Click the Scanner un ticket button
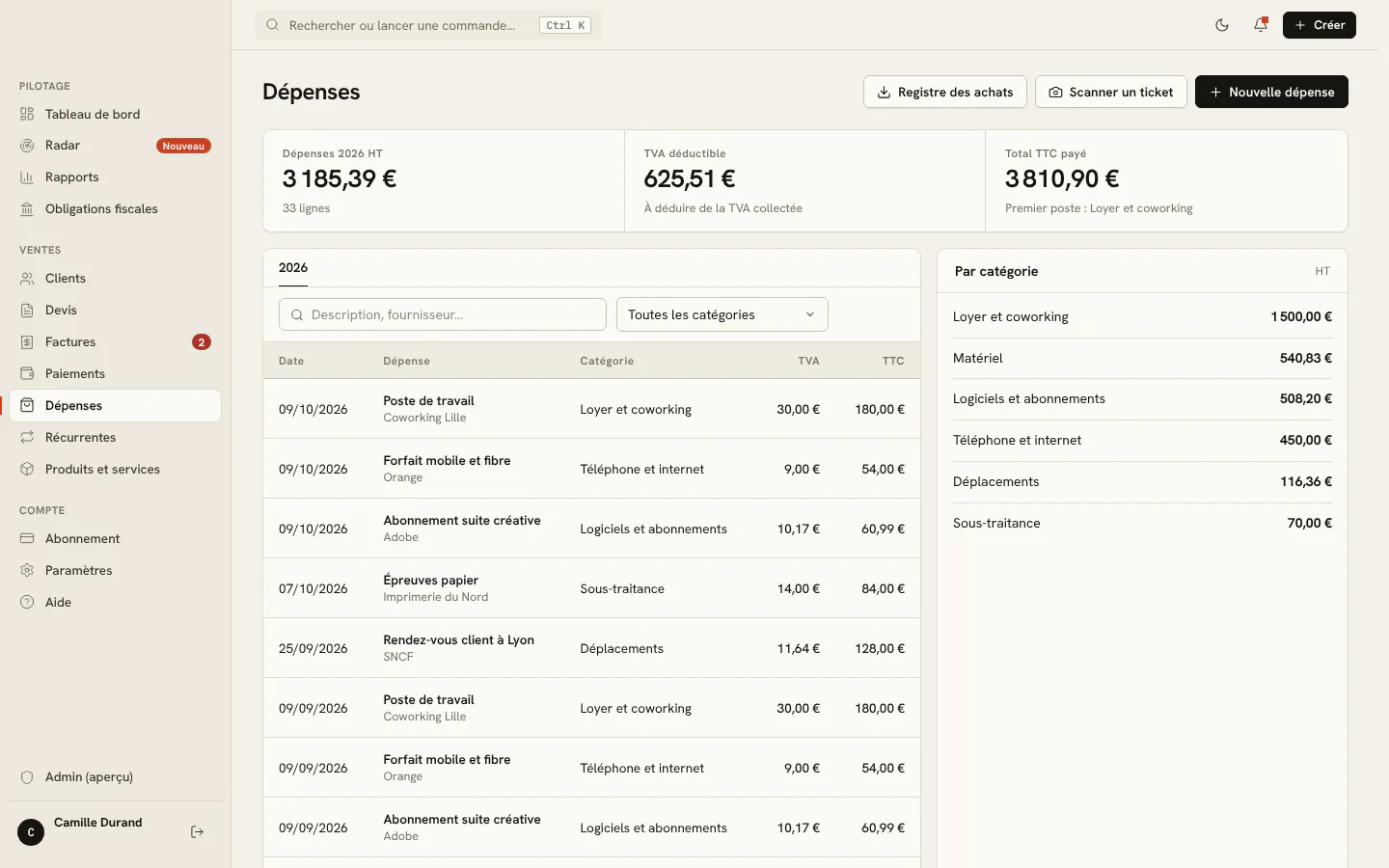 point(1110,92)
